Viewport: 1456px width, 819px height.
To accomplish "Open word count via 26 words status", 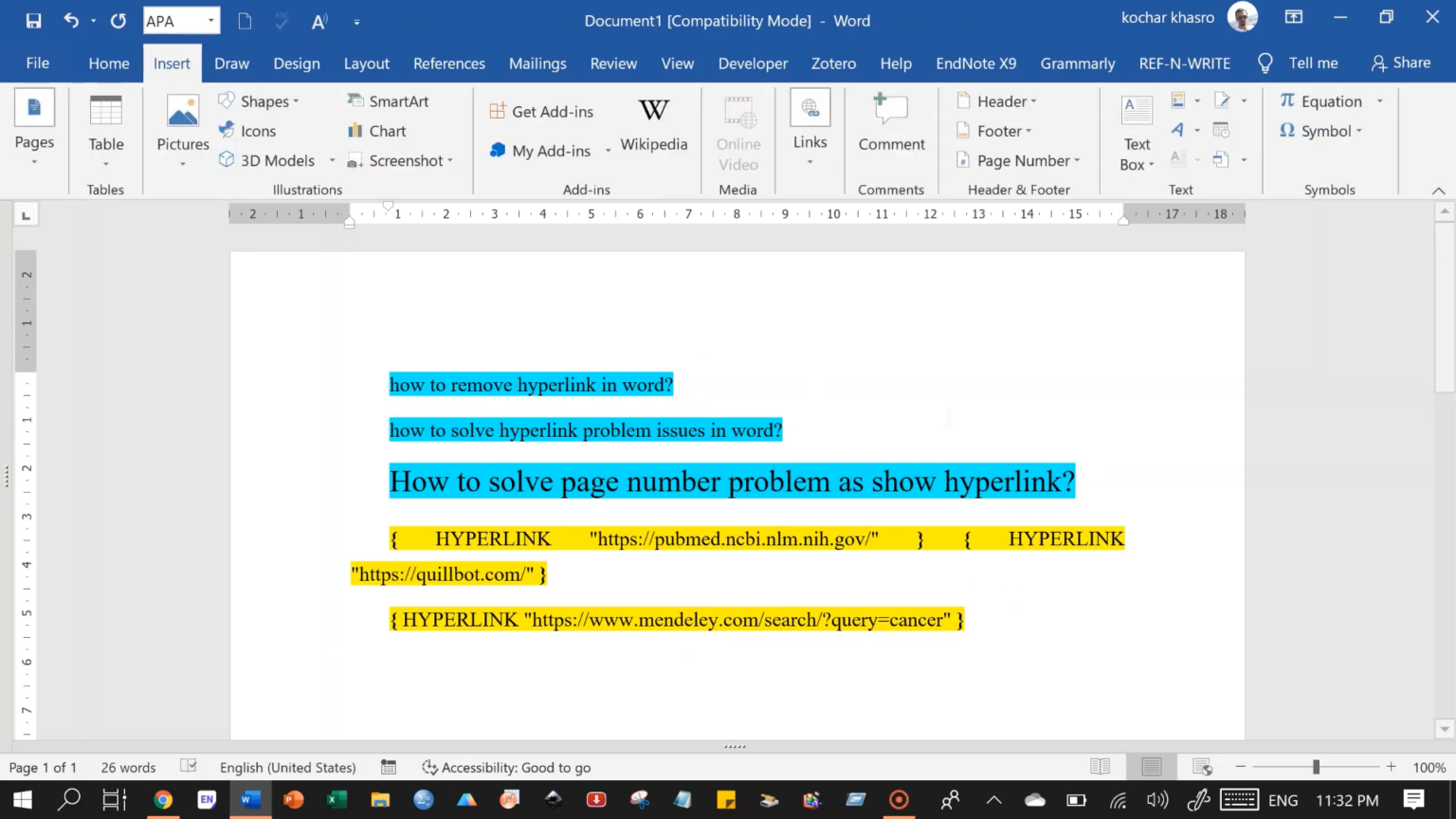I will [127, 767].
